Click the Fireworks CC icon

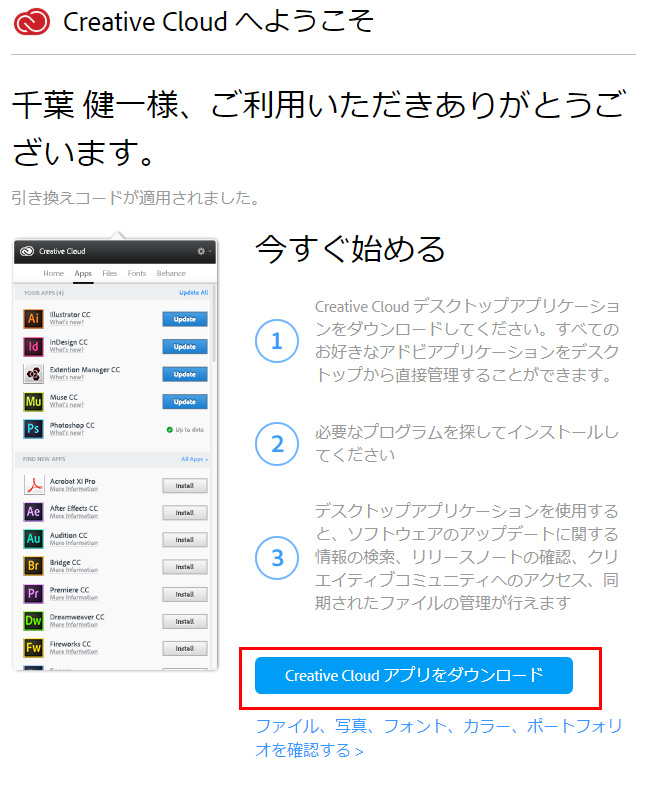coord(33,648)
